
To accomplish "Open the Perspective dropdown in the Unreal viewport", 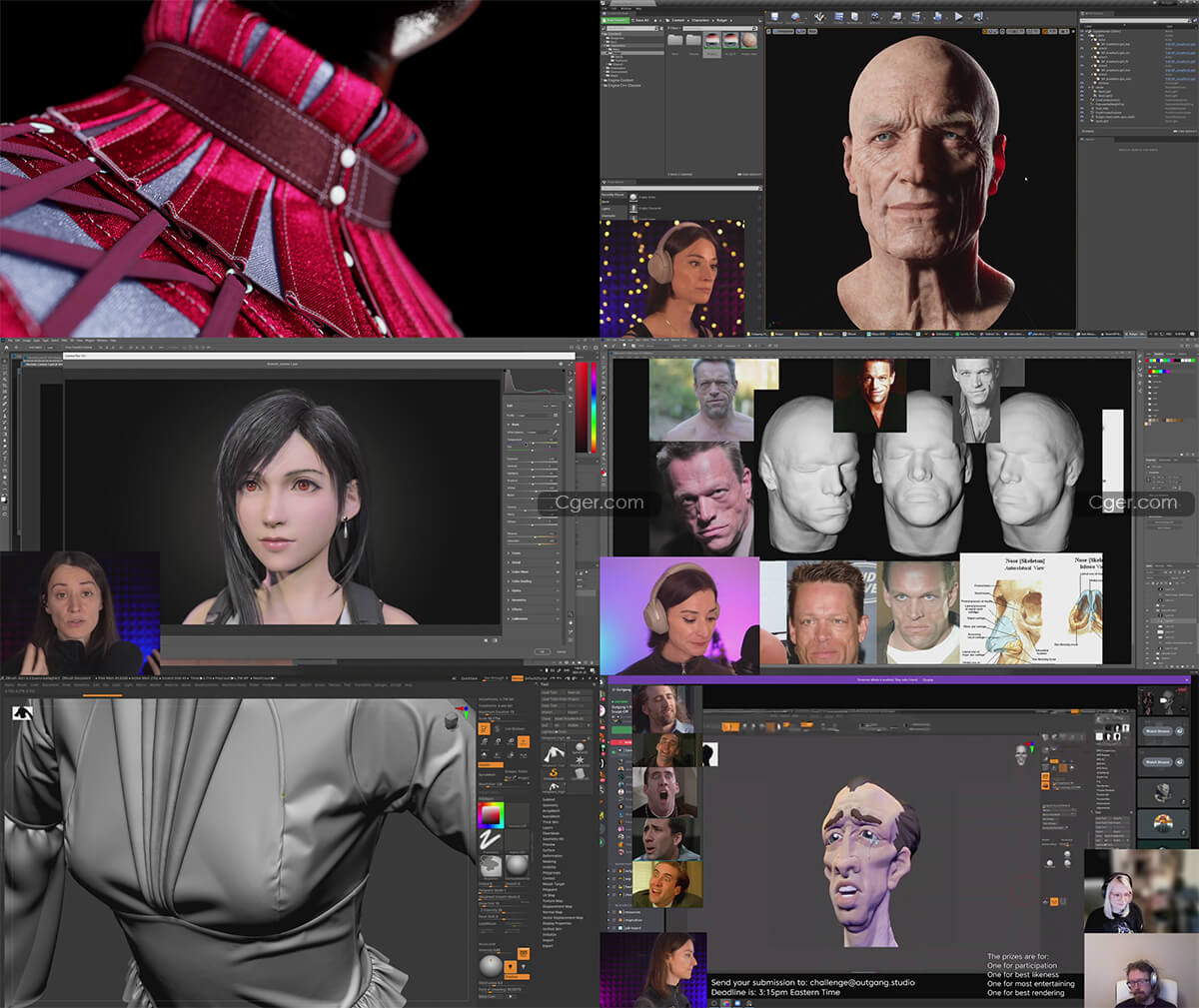I will click(x=783, y=32).
